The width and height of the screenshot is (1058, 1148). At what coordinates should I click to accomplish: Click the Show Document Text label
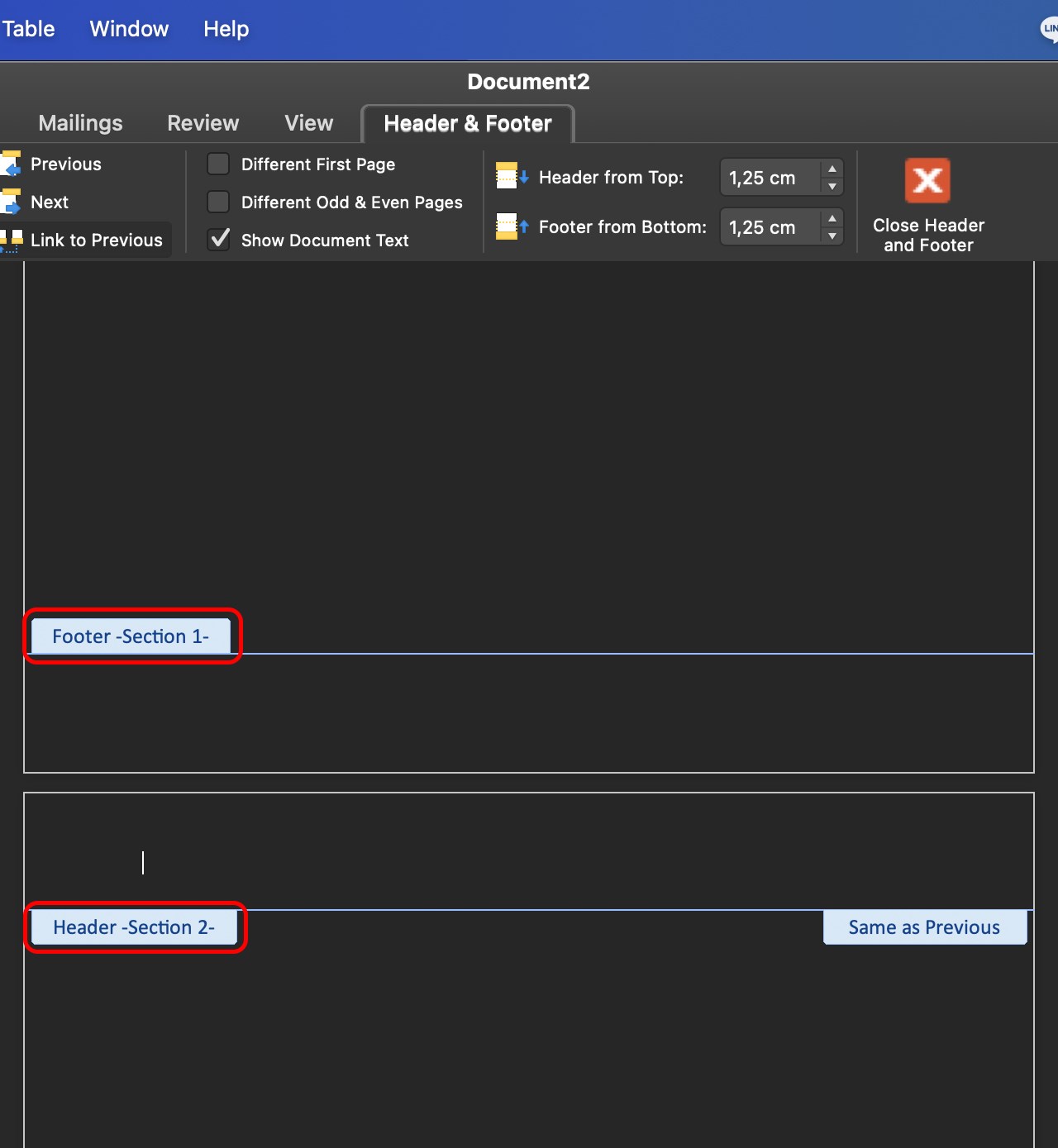[x=325, y=240]
